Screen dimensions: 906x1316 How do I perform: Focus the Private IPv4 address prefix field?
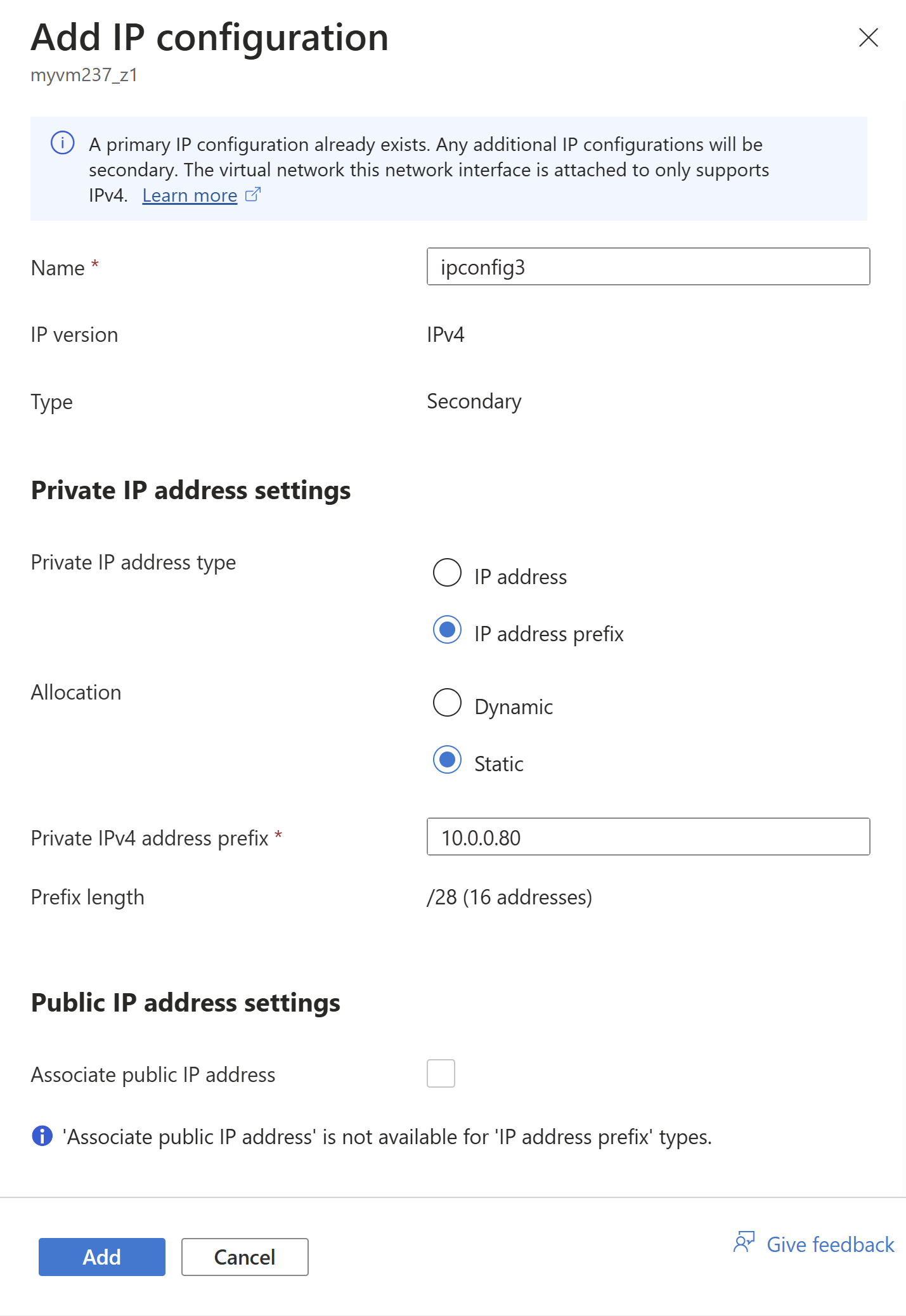(x=648, y=837)
